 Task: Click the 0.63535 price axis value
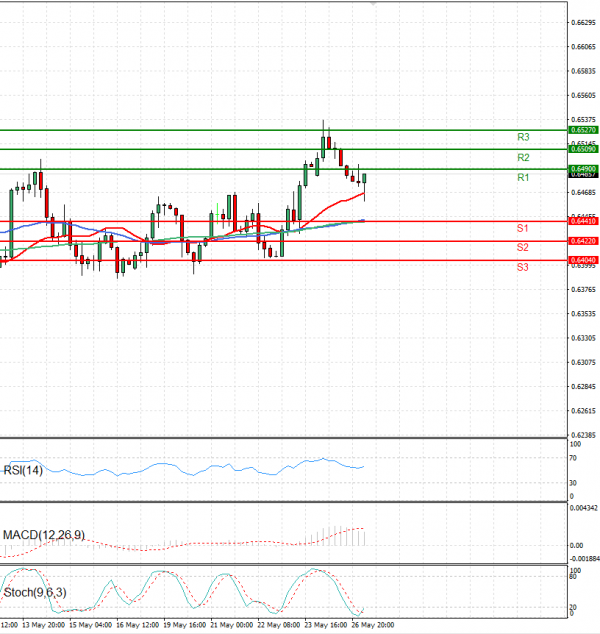pos(583,314)
